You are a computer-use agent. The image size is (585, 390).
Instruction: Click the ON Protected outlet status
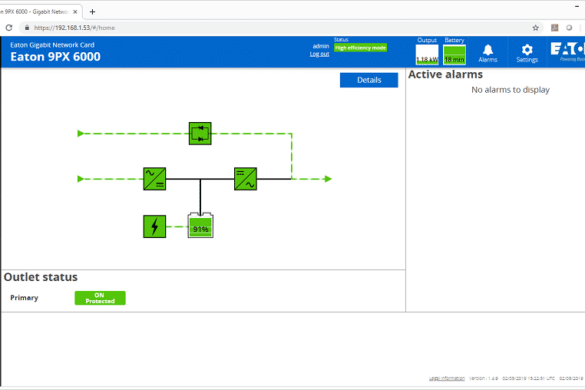(100, 298)
